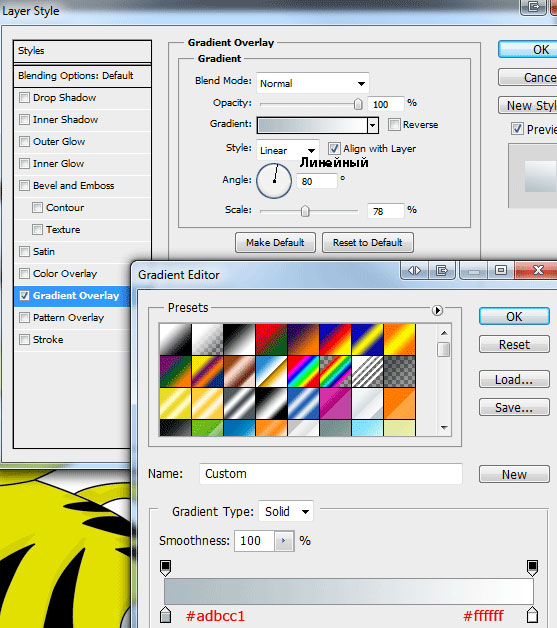Click the Opacity slider handle
557x628 pixels.
(x=358, y=104)
